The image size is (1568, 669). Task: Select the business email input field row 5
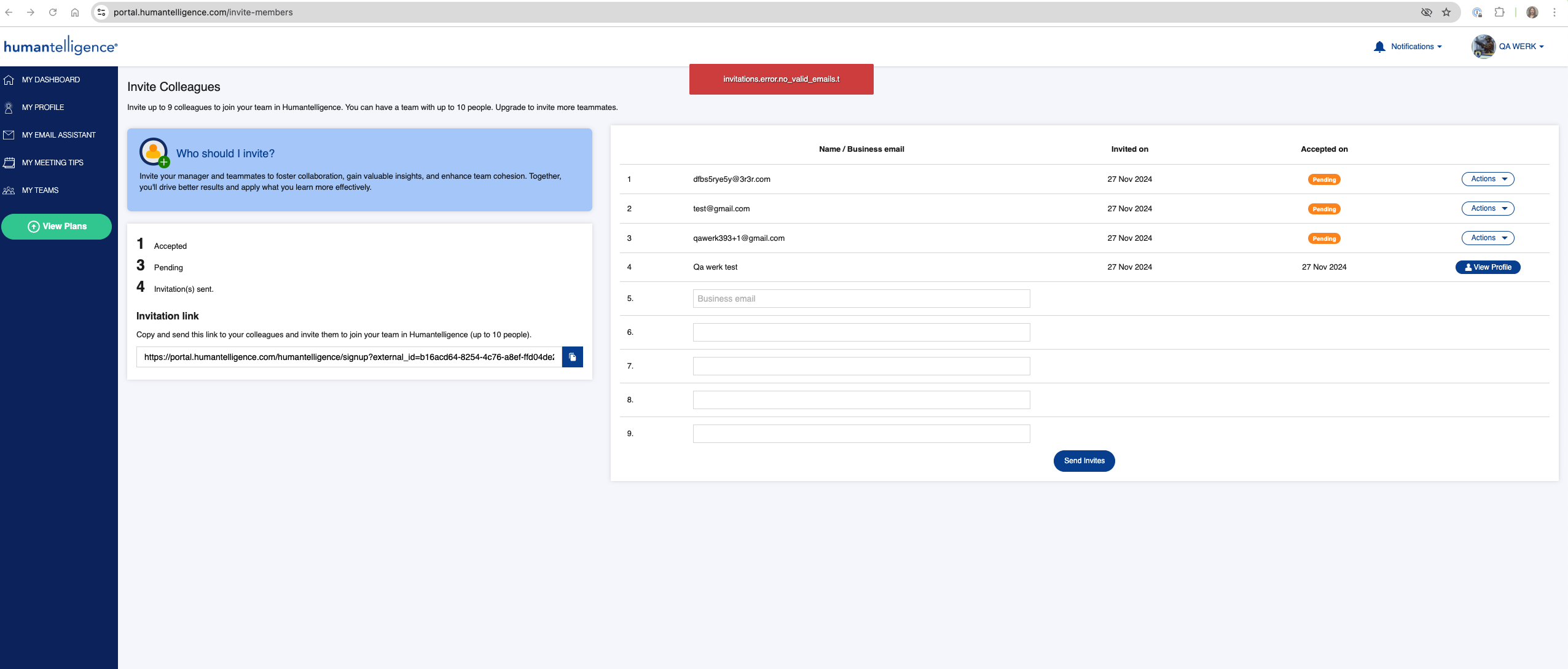tap(861, 298)
